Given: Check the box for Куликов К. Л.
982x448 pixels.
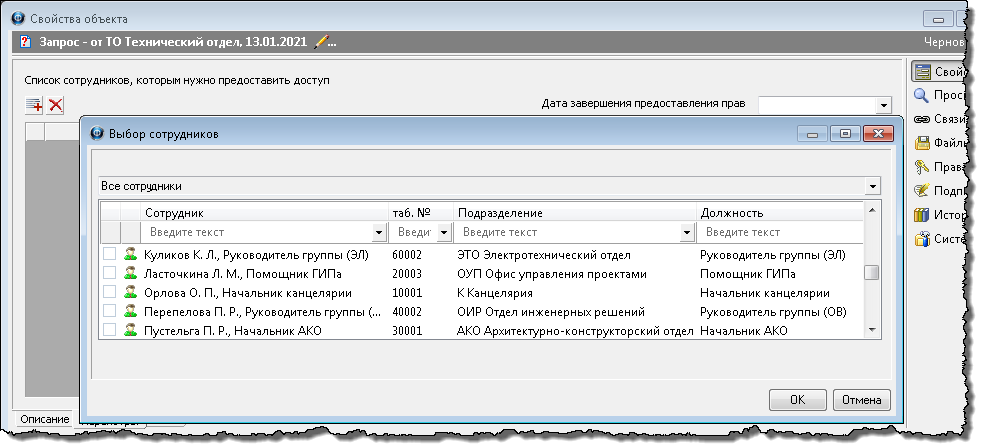Looking at the screenshot, I should pos(110,255).
